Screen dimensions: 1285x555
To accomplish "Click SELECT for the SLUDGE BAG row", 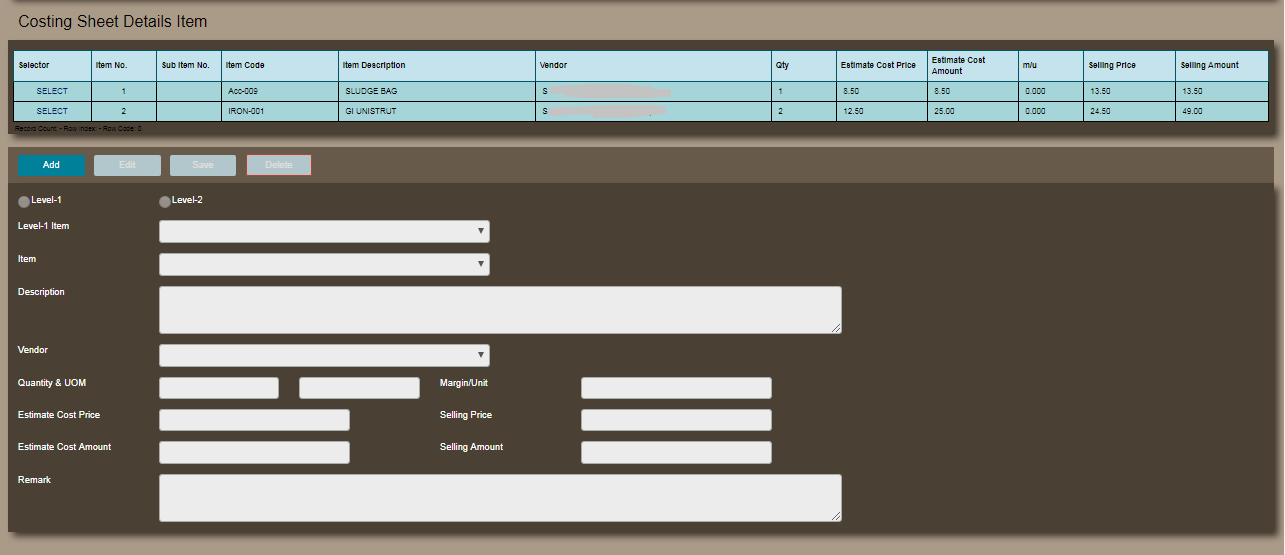I will 52,91.
